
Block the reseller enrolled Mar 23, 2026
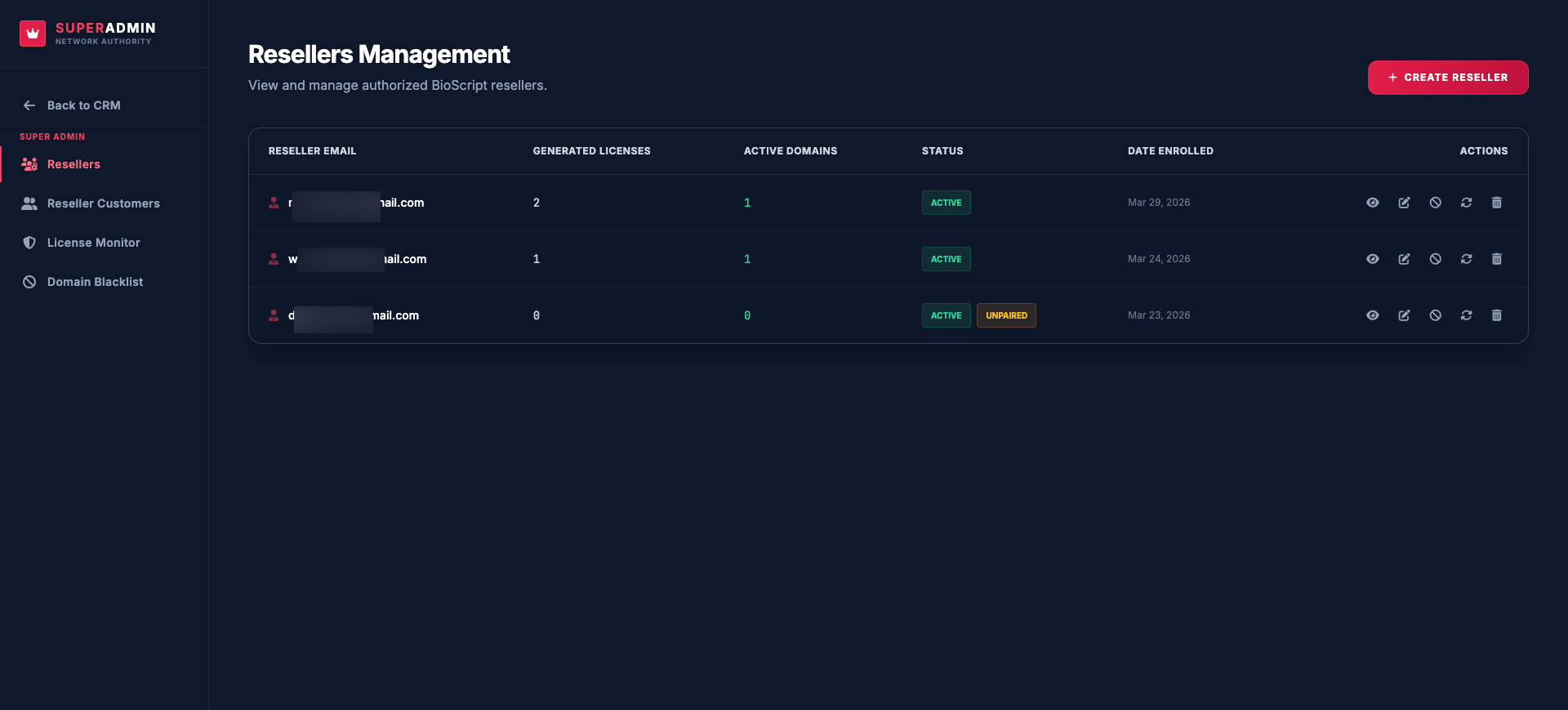pos(1435,315)
